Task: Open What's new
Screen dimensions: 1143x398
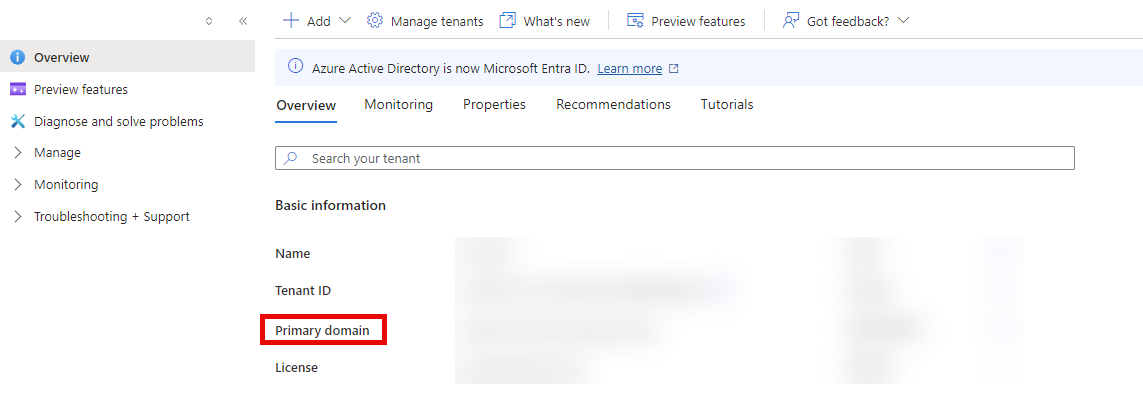Action: [556, 21]
